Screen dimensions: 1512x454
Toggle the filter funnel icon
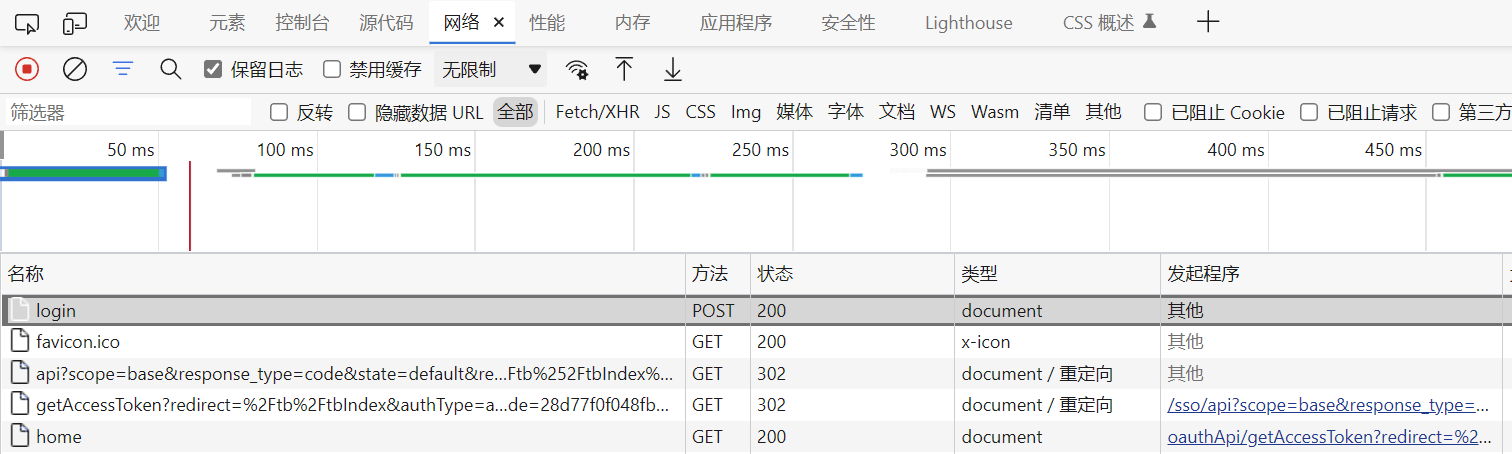[x=123, y=69]
